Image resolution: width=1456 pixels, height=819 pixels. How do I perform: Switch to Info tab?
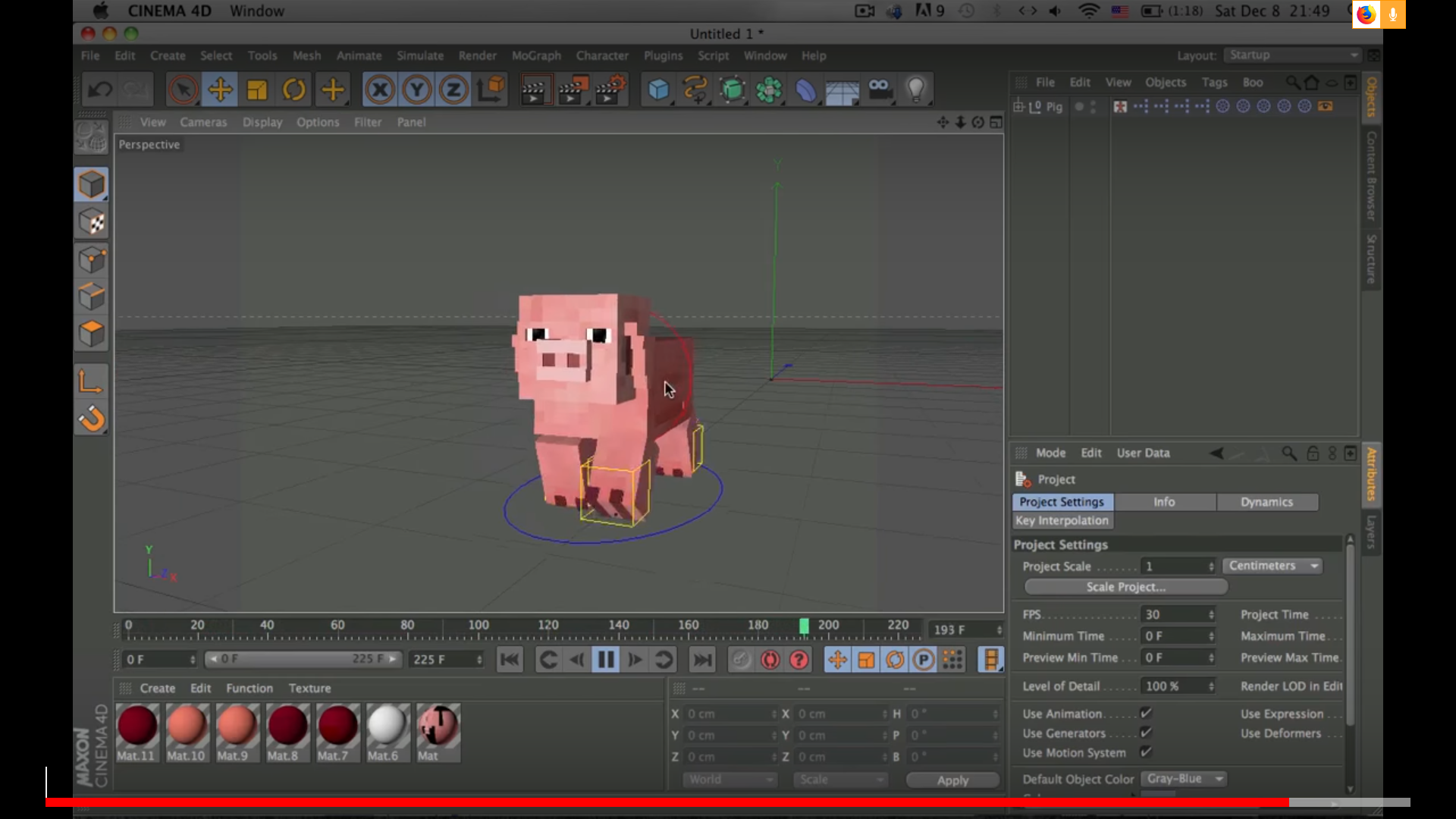coord(1164,502)
